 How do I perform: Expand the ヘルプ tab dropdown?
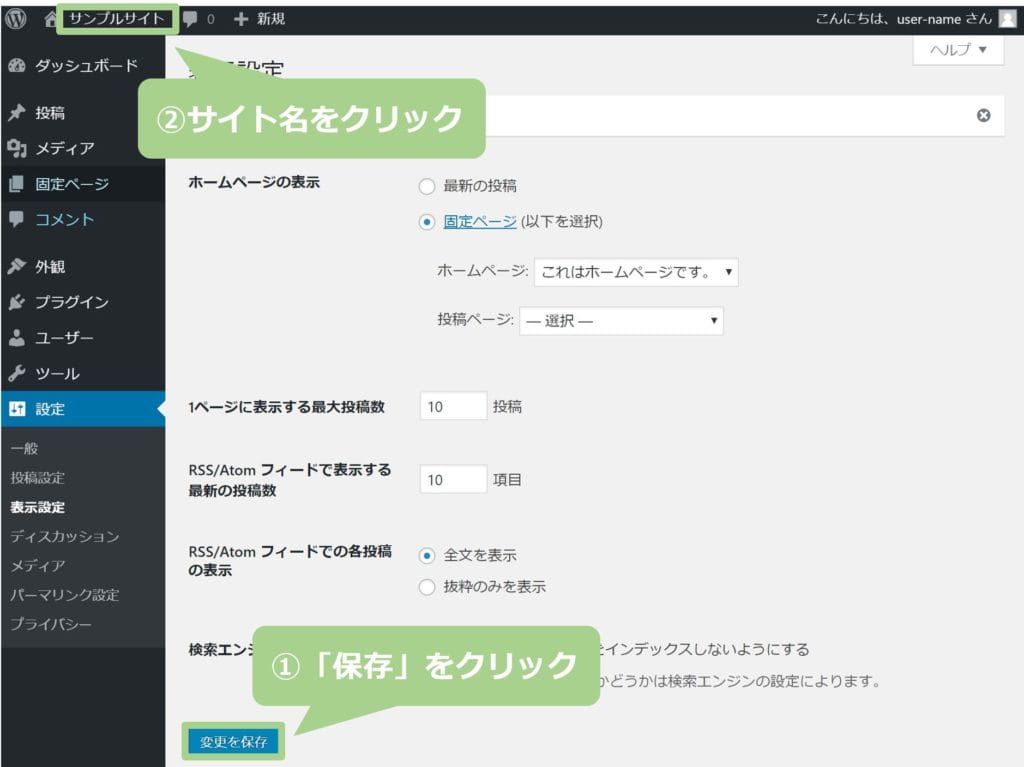[x=958, y=50]
